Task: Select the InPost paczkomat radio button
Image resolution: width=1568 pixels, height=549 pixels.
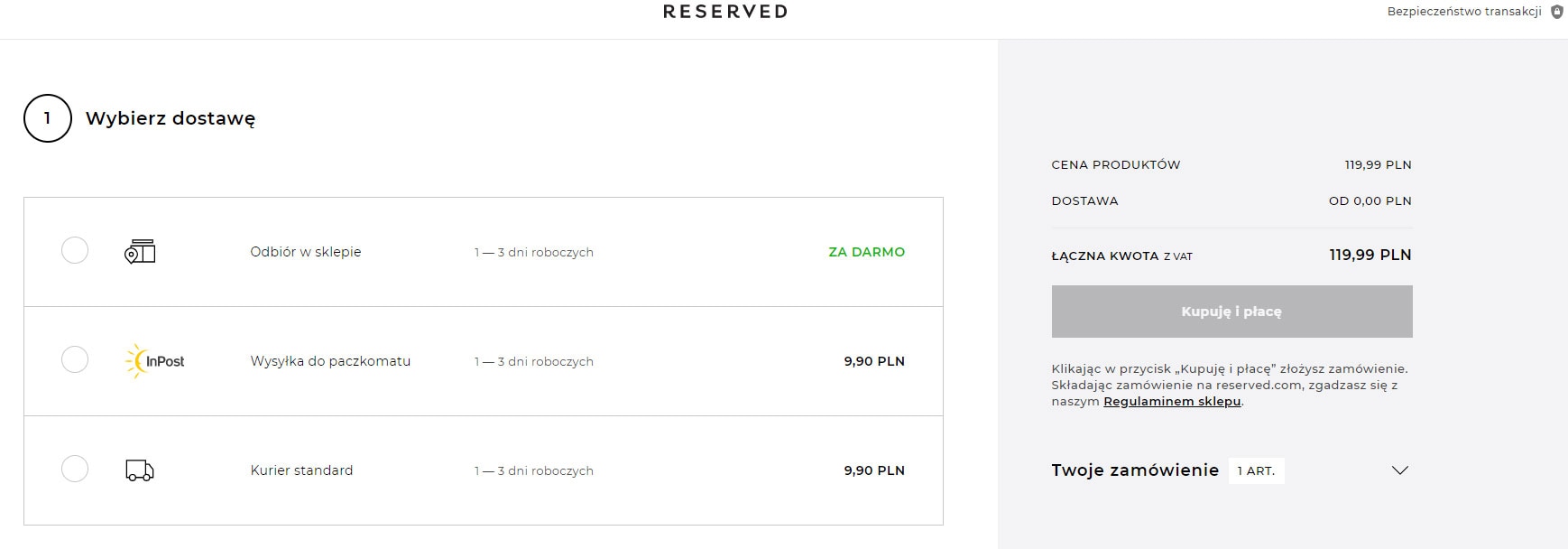Action: click(x=75, y=359)
